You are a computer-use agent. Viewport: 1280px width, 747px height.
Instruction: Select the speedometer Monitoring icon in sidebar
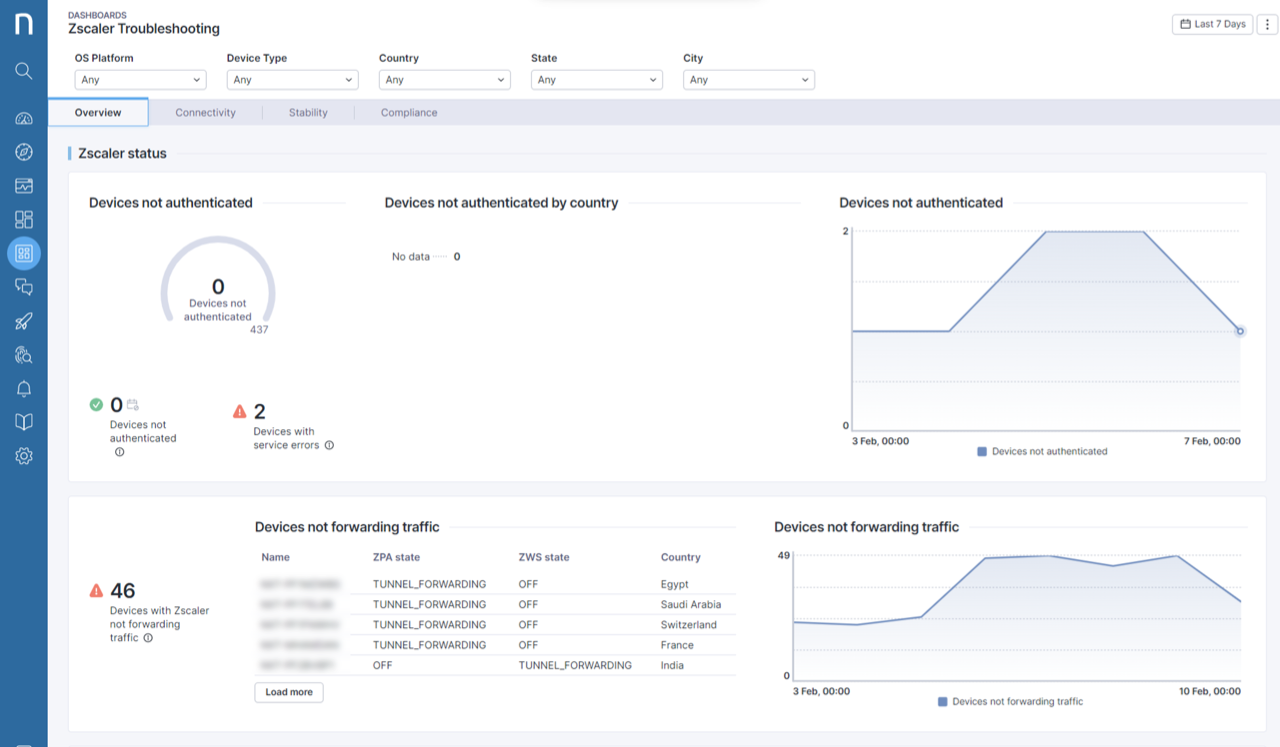click(x=24, y=118)
